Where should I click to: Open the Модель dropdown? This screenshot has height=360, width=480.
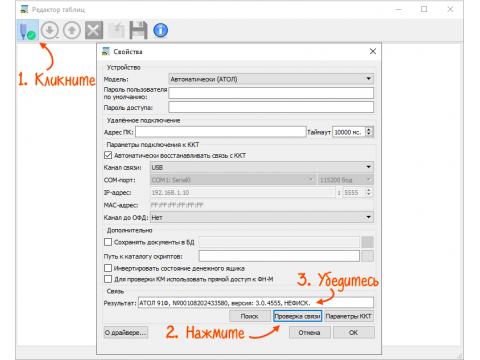click(271, 79)
